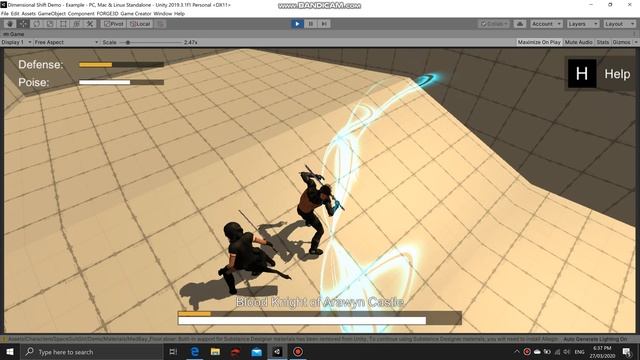Open the Layers dropdown
This screenshot has height=360, width=640.
point(583,24)
